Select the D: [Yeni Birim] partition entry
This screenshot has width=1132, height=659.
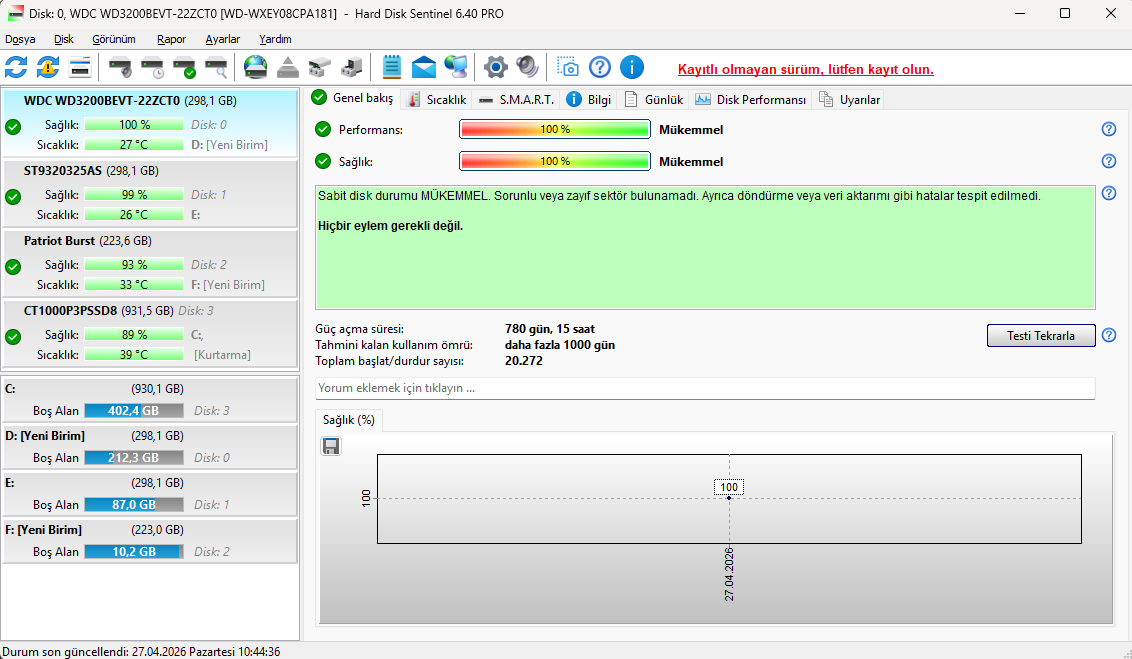coord(150,446)
